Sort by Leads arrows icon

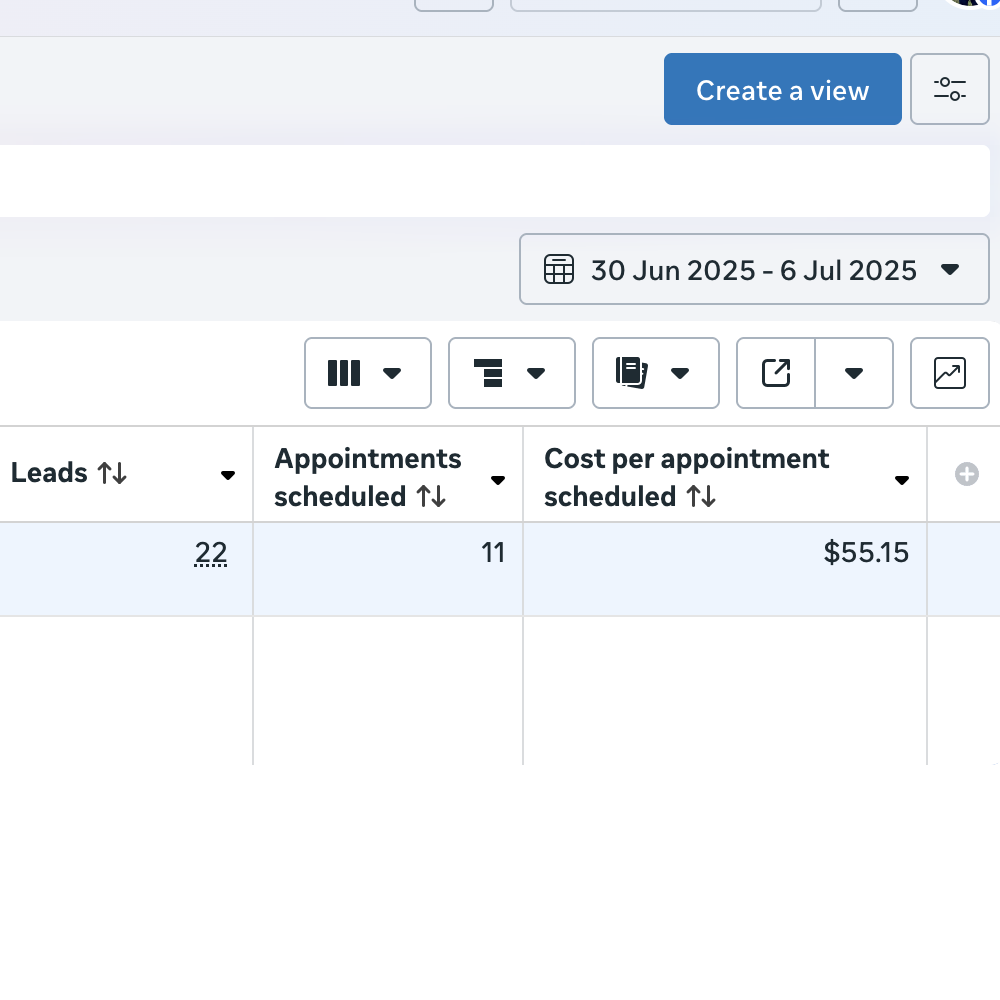112,473
